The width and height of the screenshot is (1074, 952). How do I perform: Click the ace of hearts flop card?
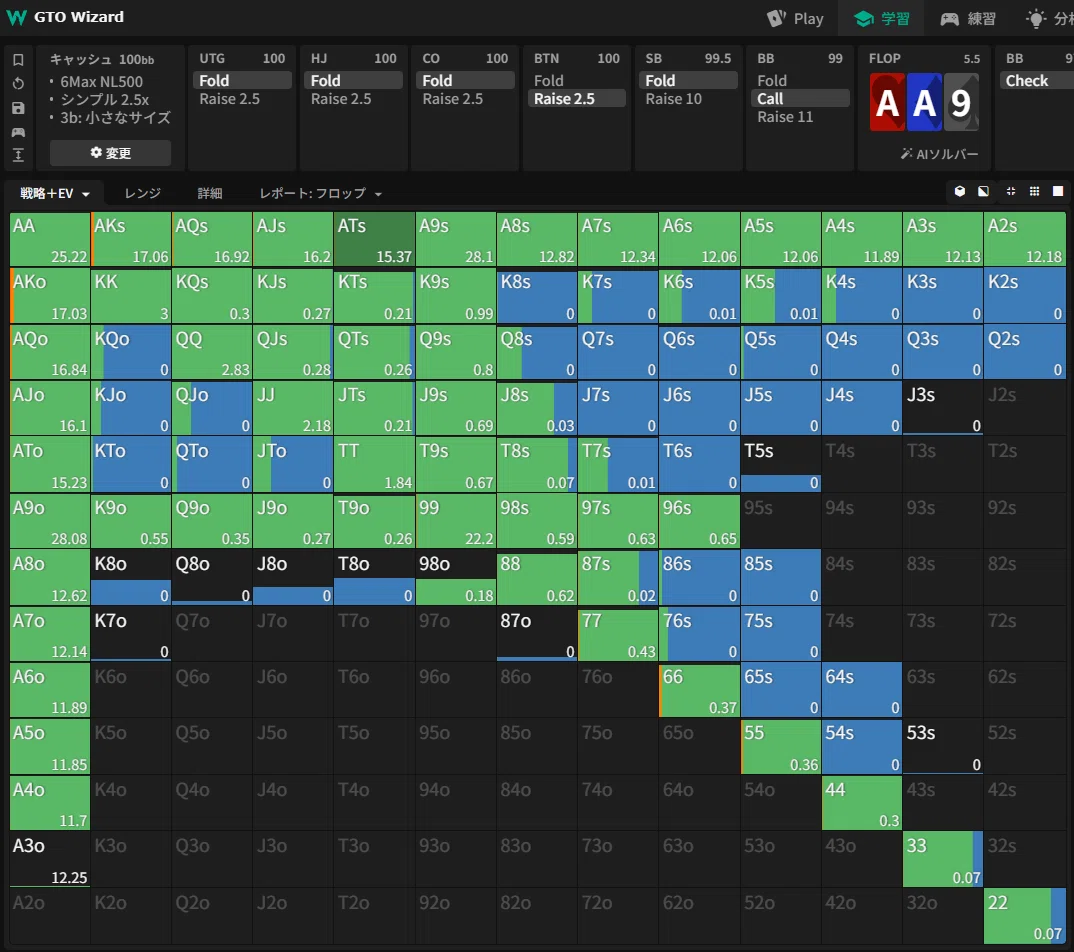tap(887, 103)
